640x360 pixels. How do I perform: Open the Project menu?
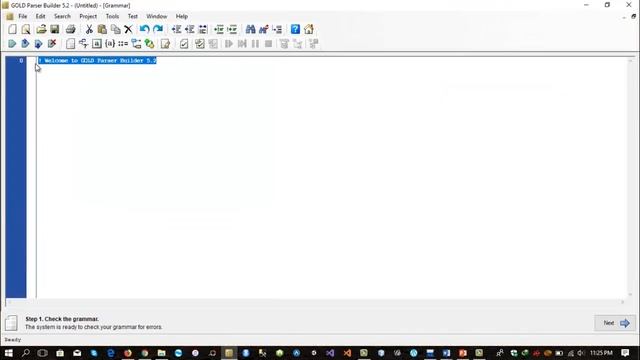tap(88, 16)
